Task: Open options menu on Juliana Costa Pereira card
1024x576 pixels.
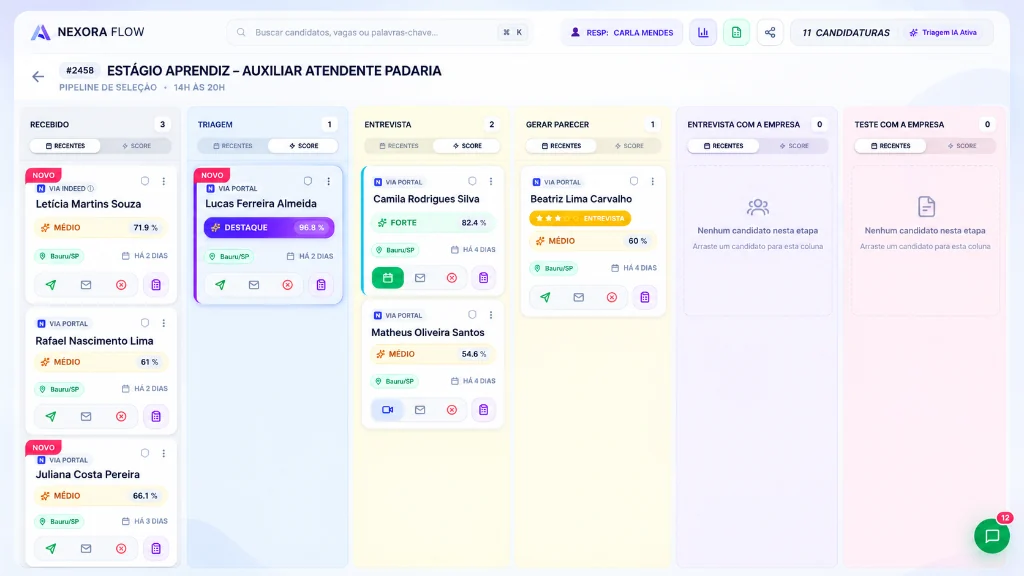Action: [x=164, y=453]
